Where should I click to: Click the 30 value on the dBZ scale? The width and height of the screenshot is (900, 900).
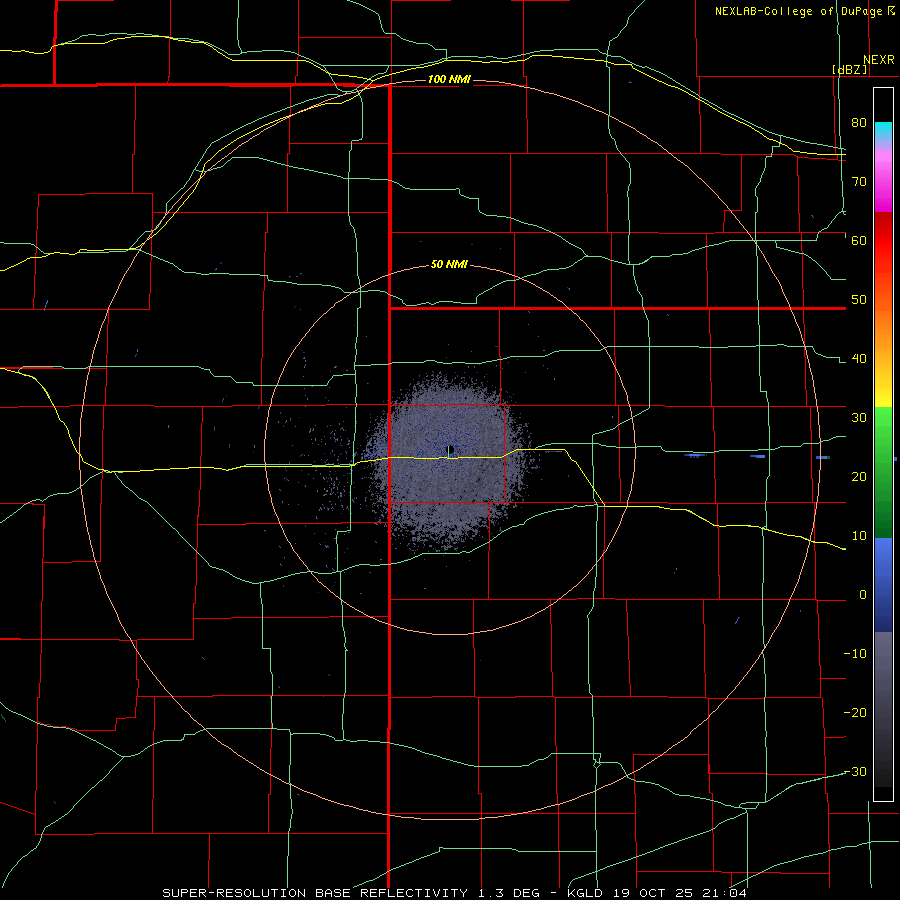[x=859, y=417]
